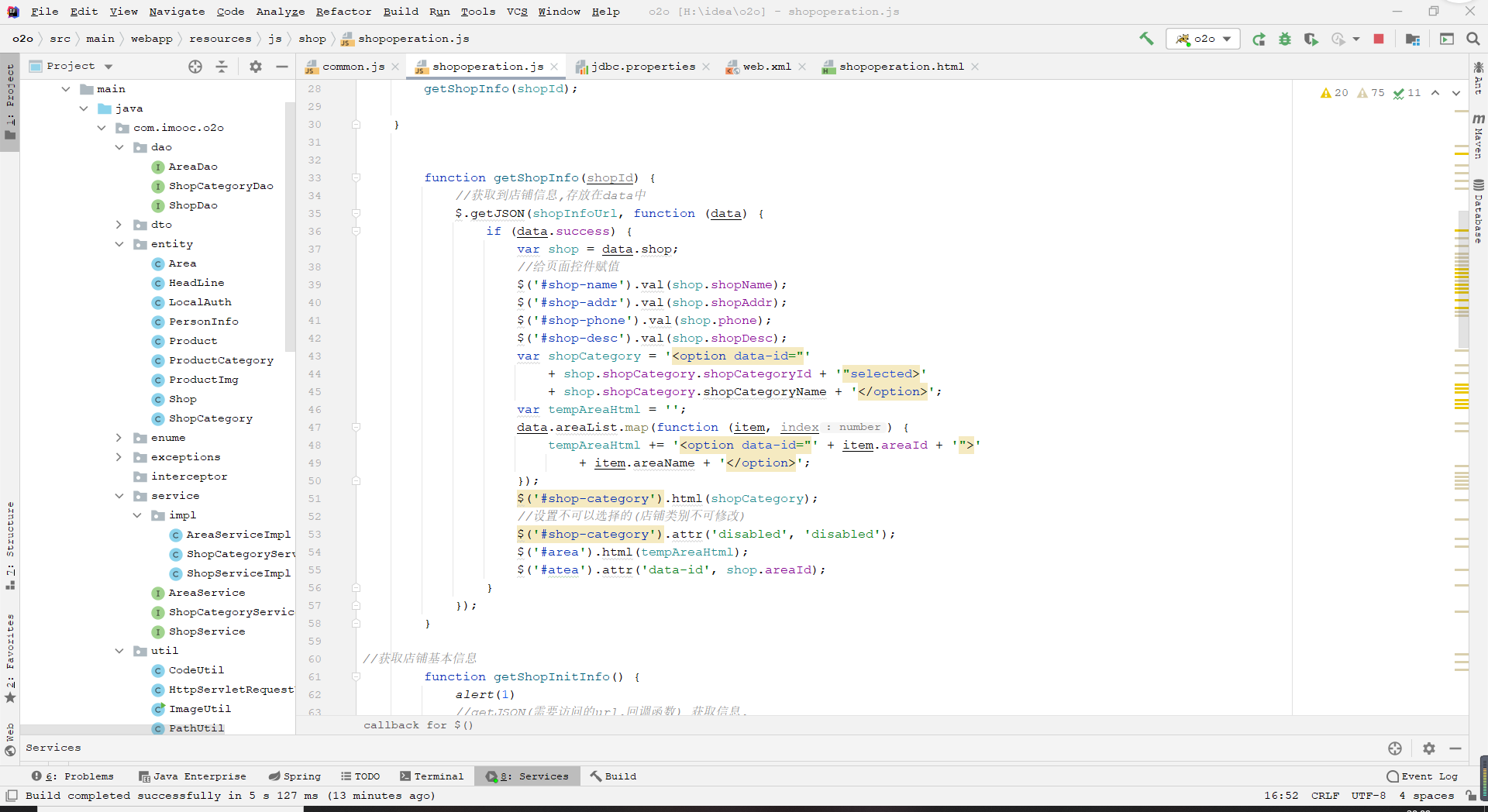This screenshot has width=1488, height=812.
Task: Open TODO tool window
Action: click(360, 776)
